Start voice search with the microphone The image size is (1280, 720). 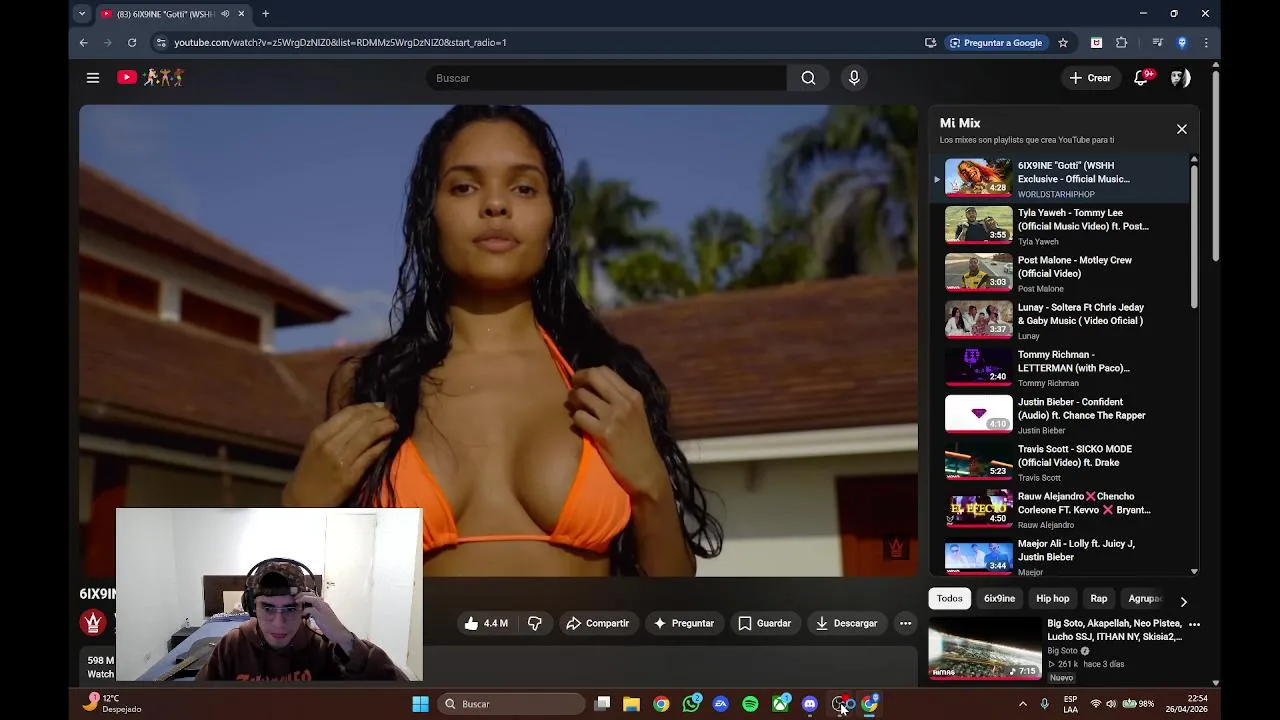854,78
